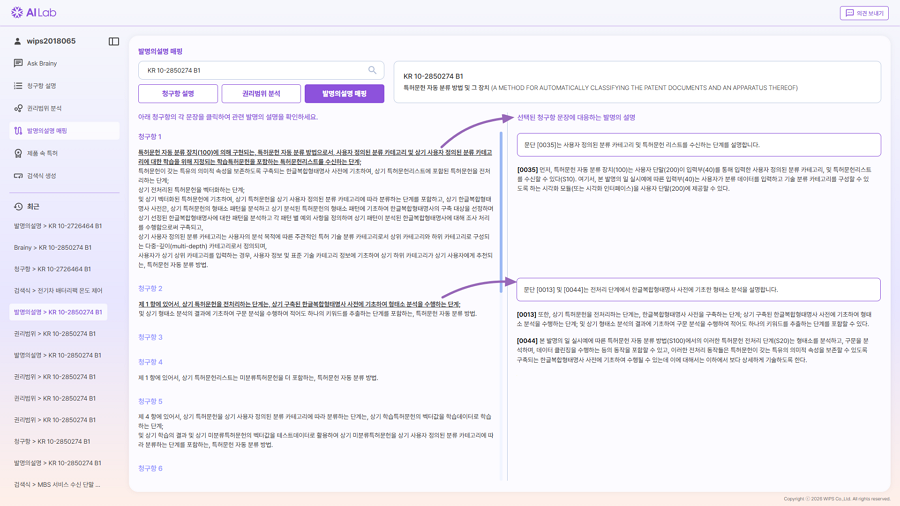Click the AI Lab logo icon
900x506 pixels.
[17, 13]
